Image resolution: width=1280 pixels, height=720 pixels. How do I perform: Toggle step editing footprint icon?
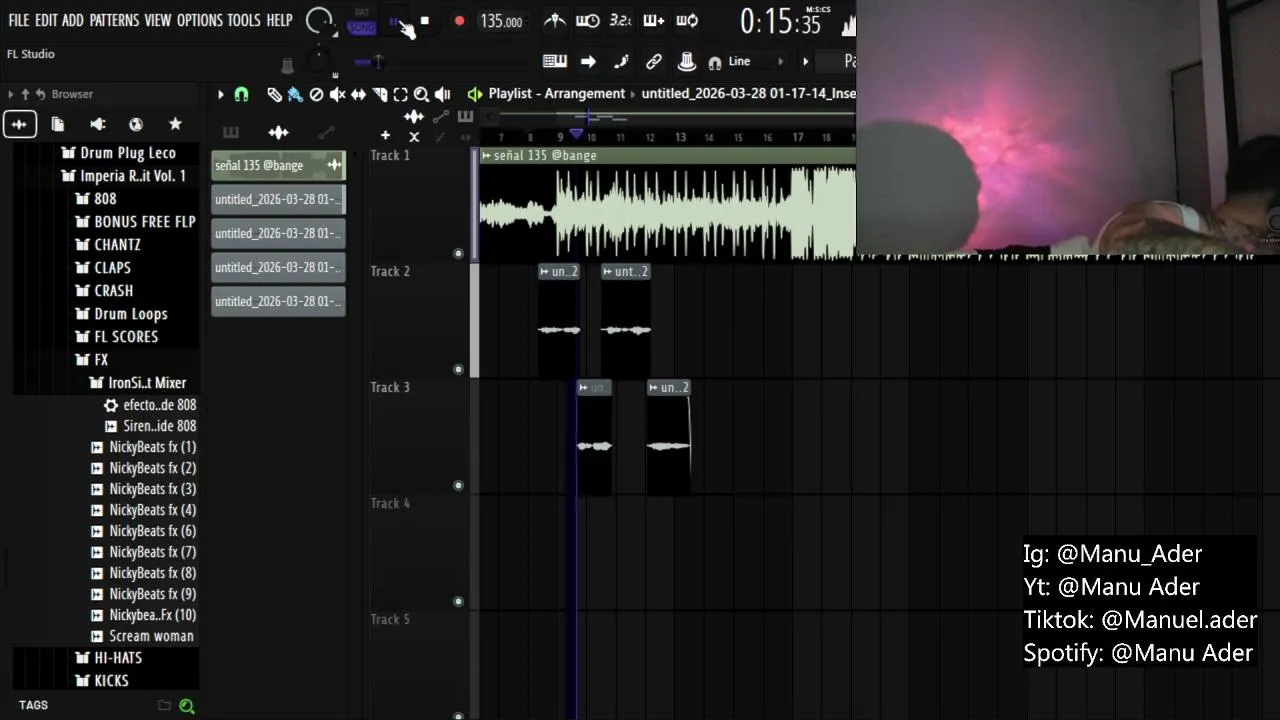[621, 62]
